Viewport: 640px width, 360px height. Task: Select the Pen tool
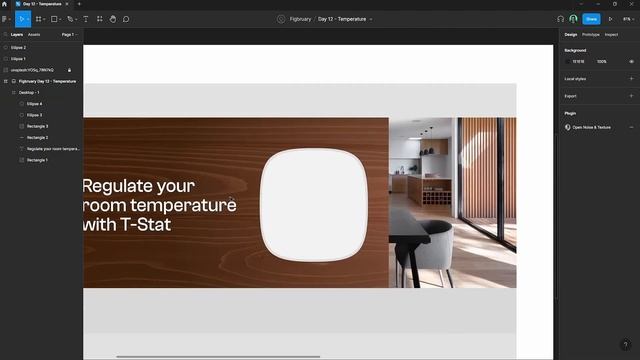(70, 19)
